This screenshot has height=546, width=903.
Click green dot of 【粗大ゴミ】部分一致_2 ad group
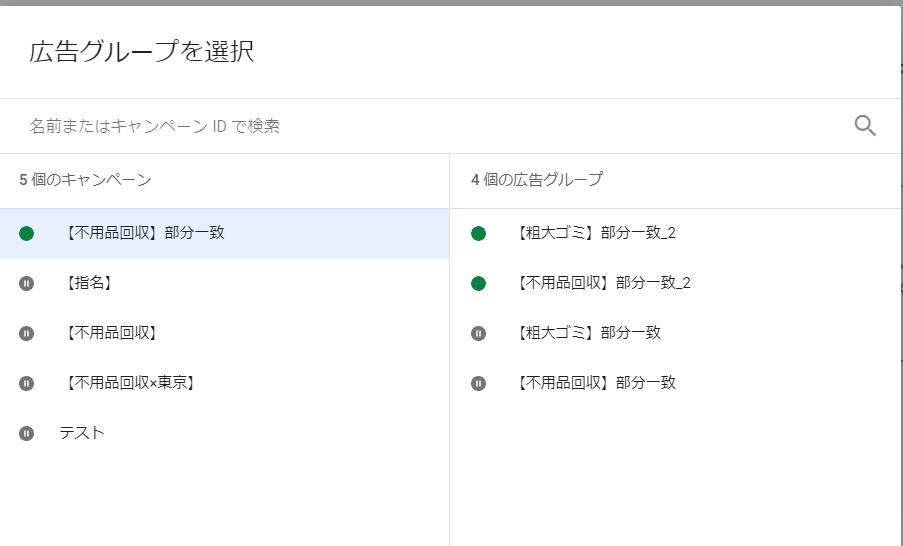479,233
